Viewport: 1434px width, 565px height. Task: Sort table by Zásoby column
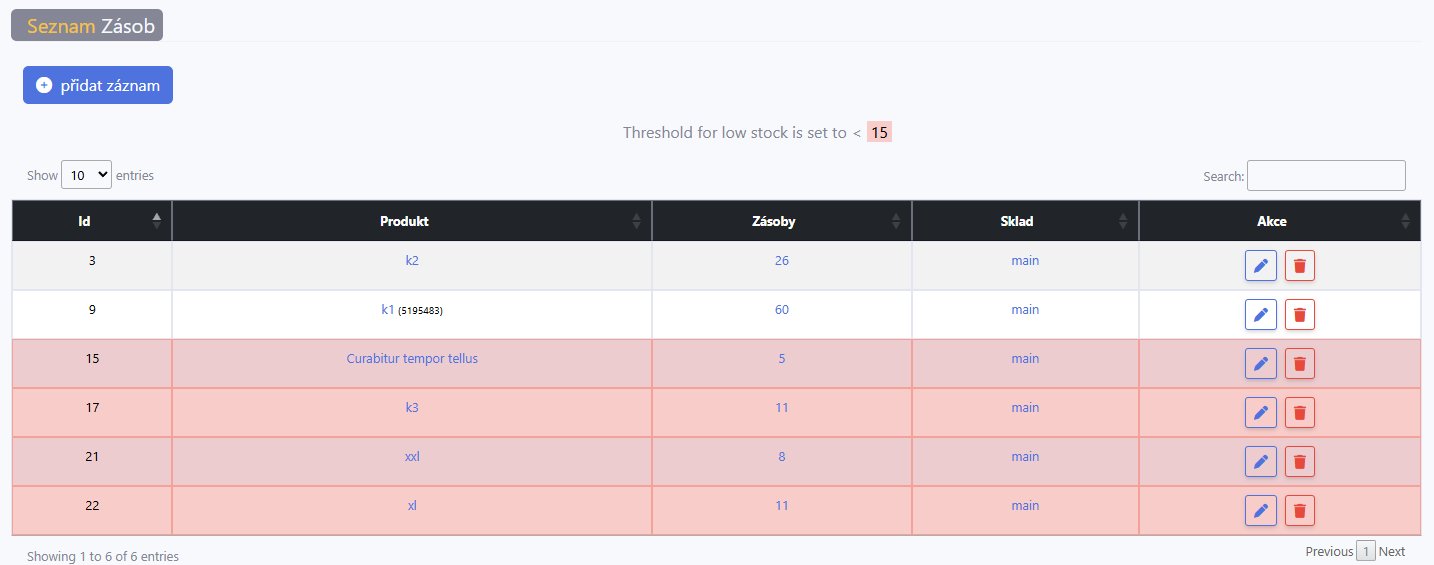pos(781,221)
